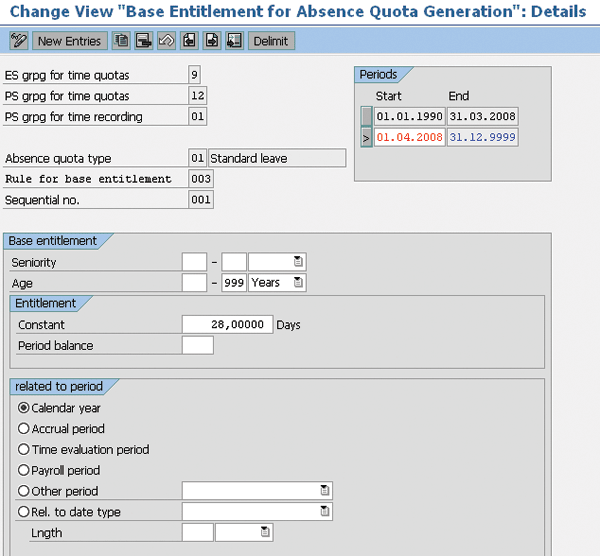
Task: Click the Undo Change toolbar icon
Action: coord(166,41)
